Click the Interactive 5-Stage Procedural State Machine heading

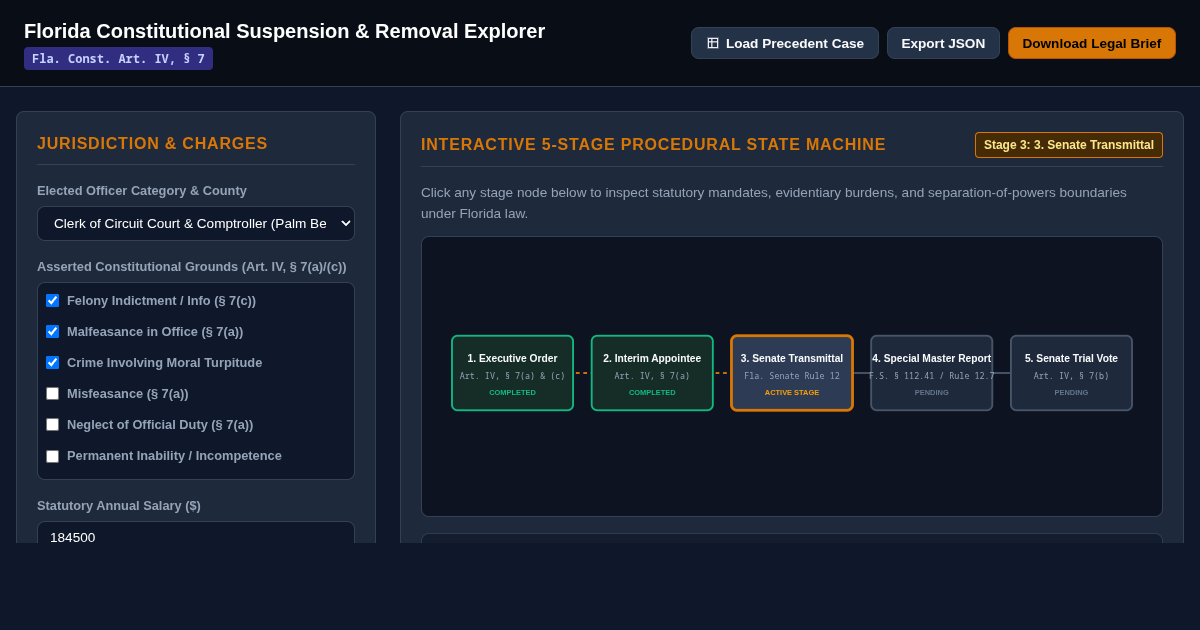653,145
